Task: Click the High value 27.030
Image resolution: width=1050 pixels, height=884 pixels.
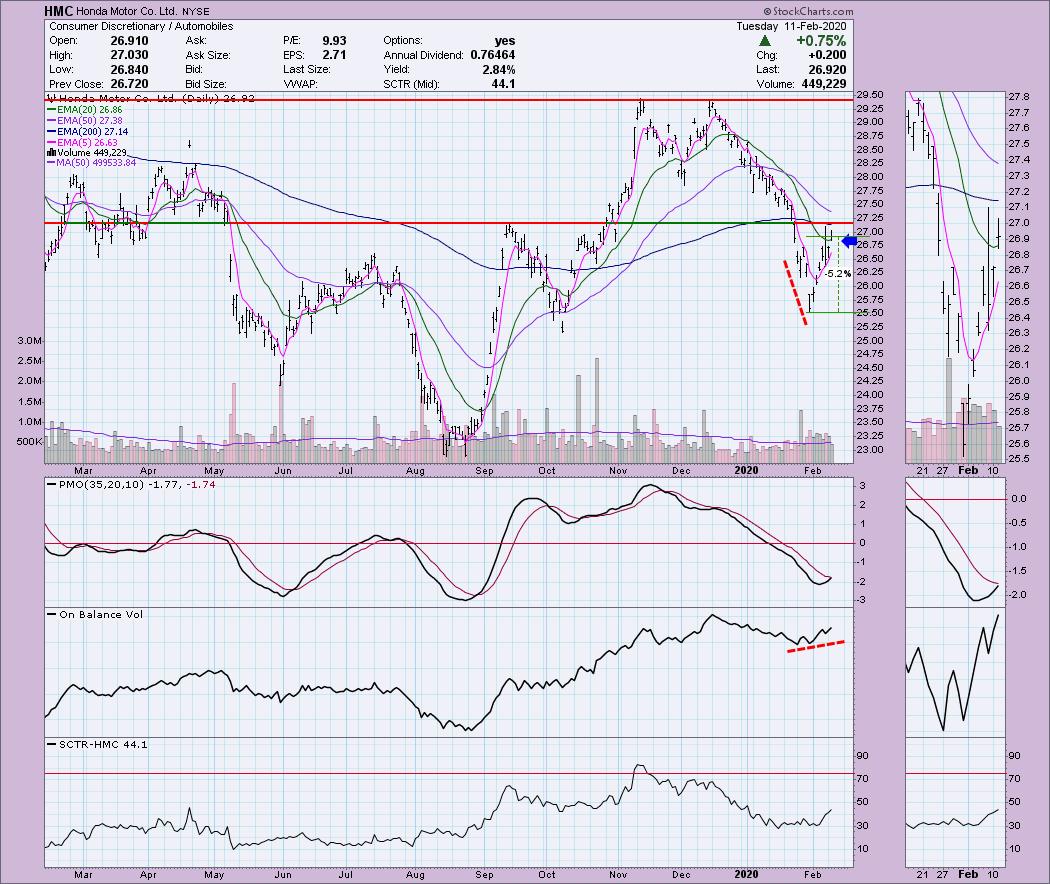Action: coord(129,55)
